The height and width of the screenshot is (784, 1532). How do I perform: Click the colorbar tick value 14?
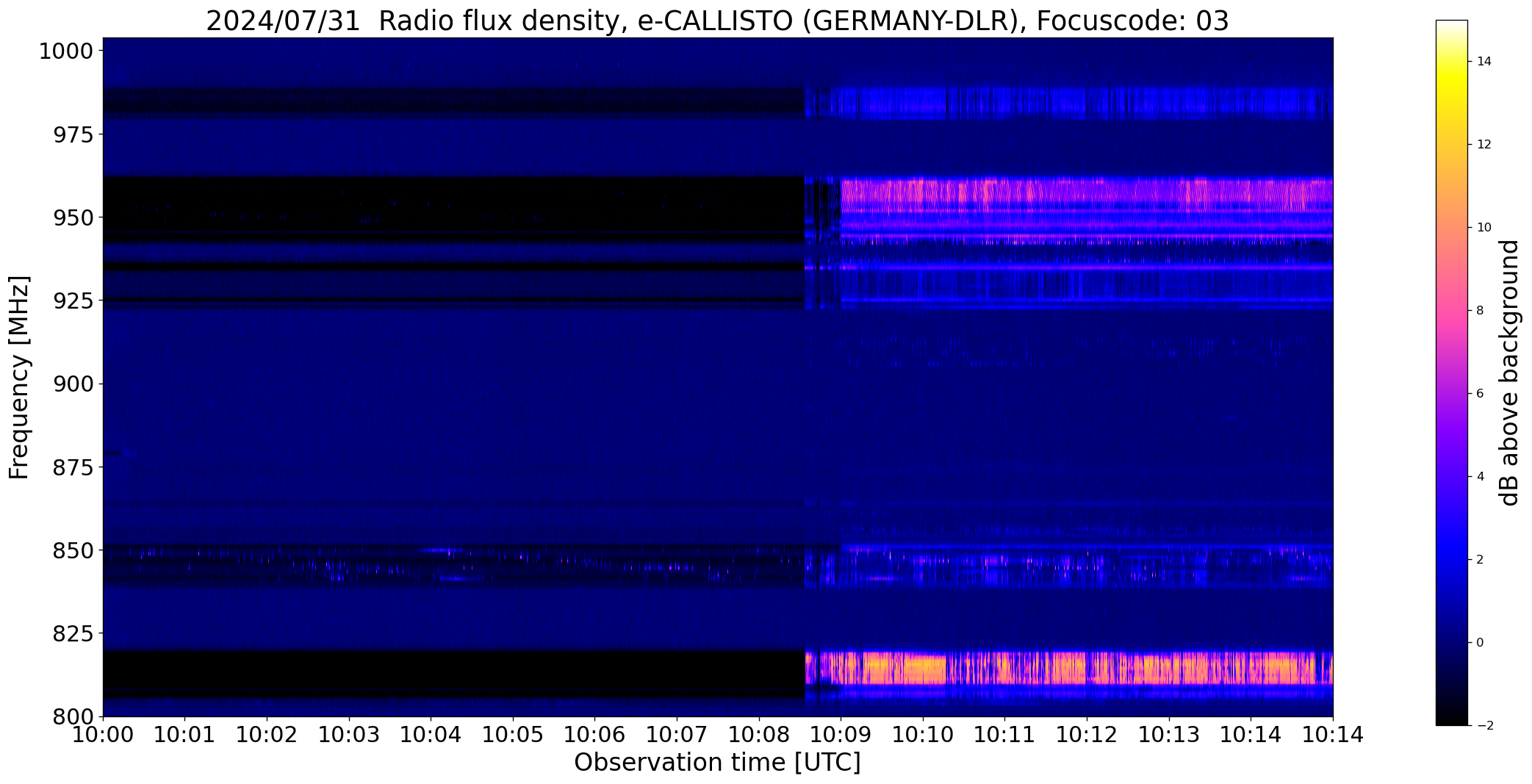coord(1484,62)
